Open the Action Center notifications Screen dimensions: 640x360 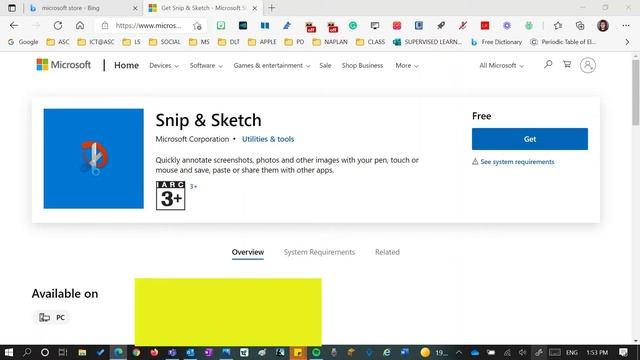pyautogui.click(x=623, y=352)
